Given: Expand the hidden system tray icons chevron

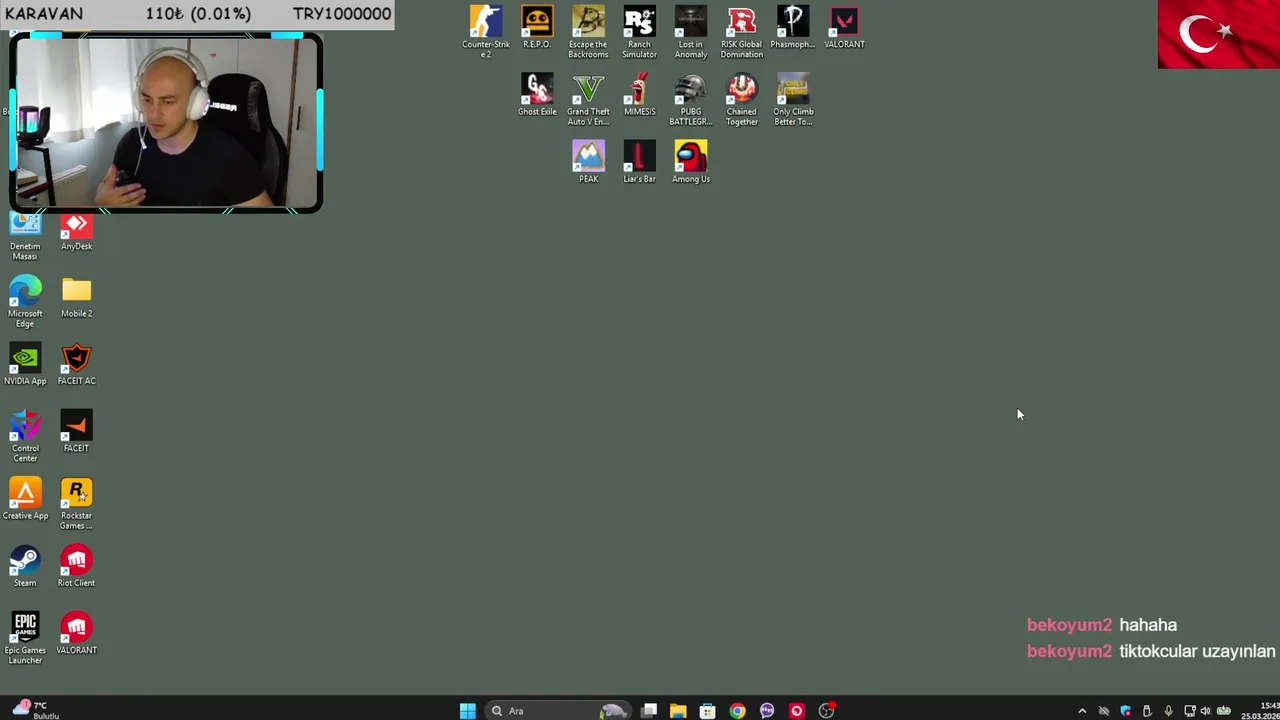Looking at the screenshot, I should click(x=1082, y=711).
